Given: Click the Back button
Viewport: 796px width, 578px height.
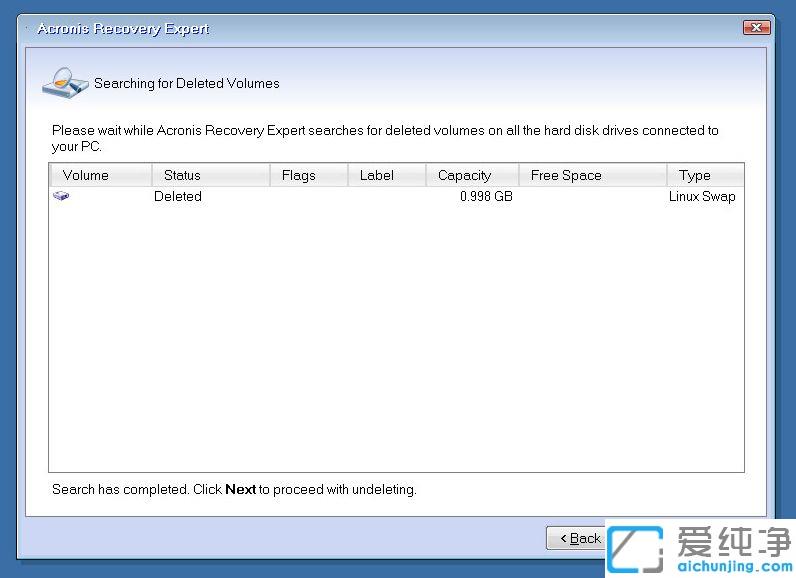Looking at the screenshot, I should tap(576, 538).
